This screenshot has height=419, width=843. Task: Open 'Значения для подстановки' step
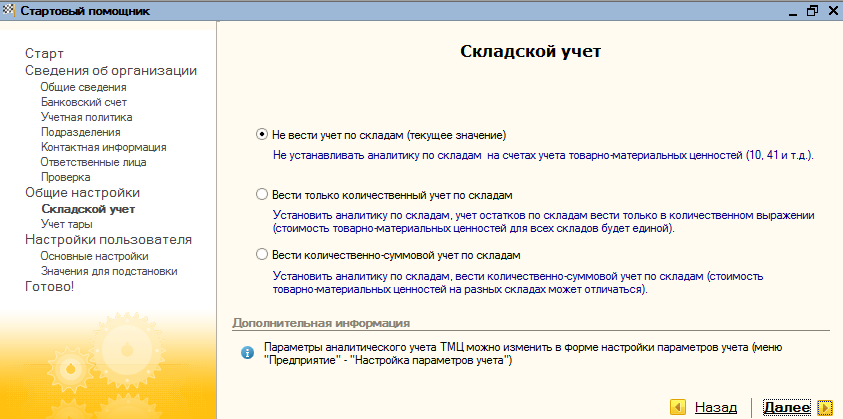[x=109, y=271]
